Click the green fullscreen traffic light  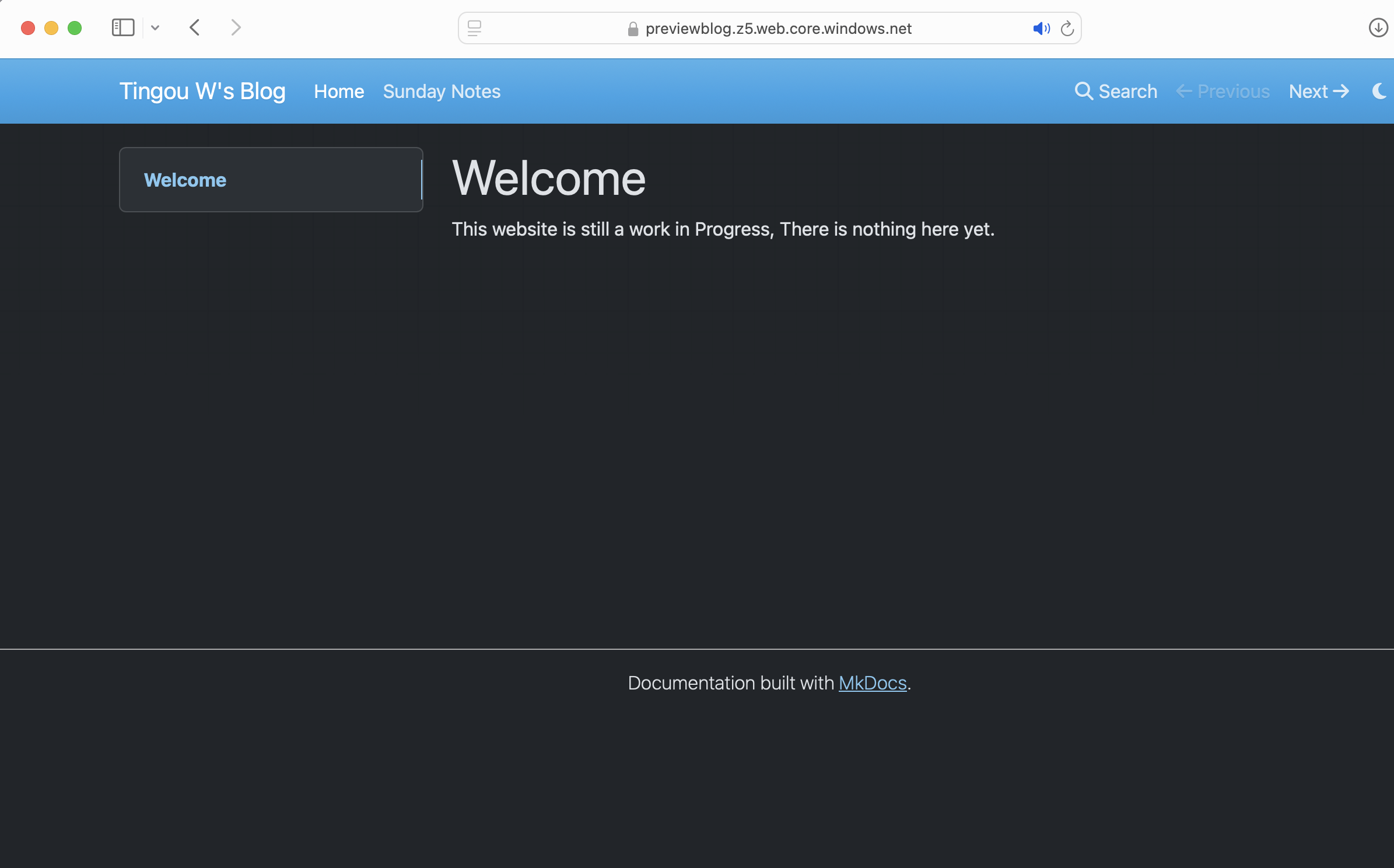pyautogui.click(x=75, y=27)
